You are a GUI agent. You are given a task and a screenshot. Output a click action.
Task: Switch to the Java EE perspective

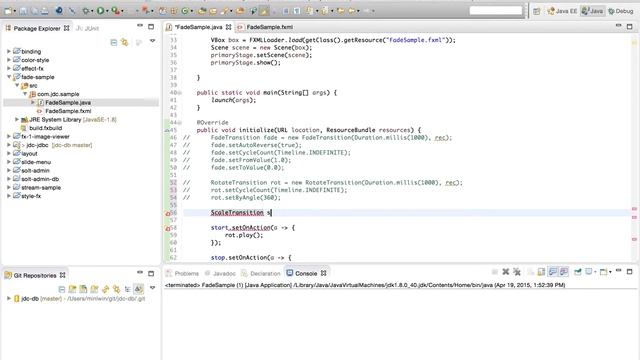tap(562, 11)
